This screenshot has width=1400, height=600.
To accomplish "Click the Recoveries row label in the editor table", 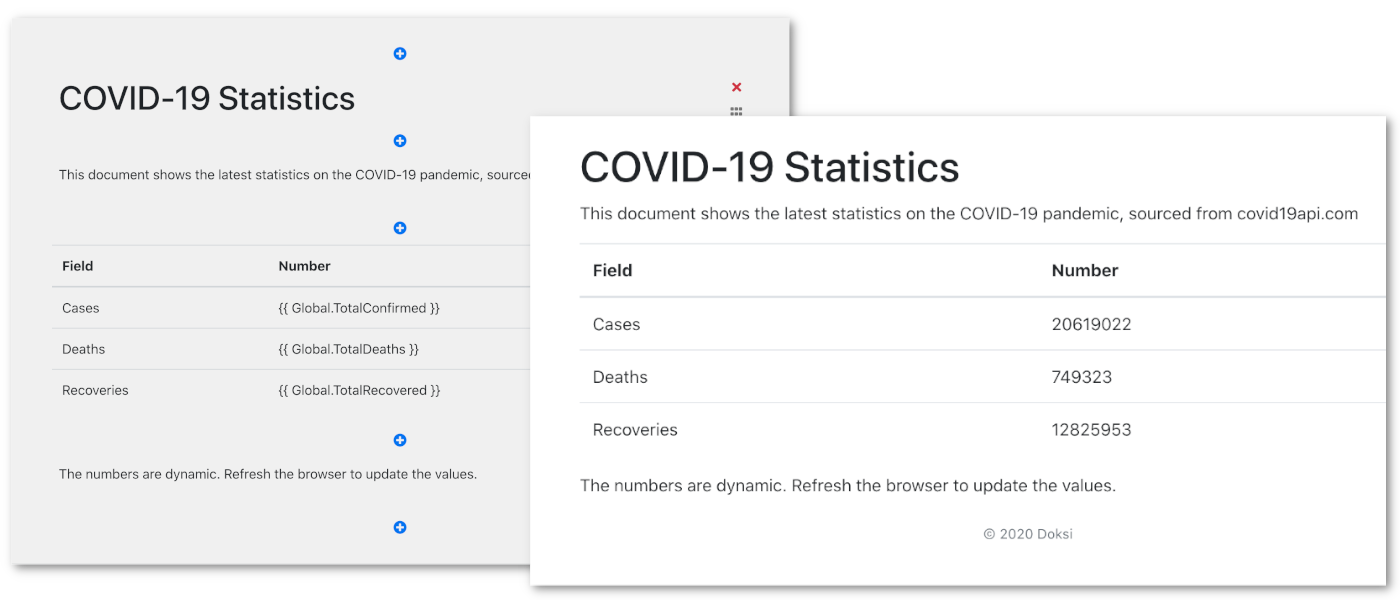I will [x=96, y=390].
